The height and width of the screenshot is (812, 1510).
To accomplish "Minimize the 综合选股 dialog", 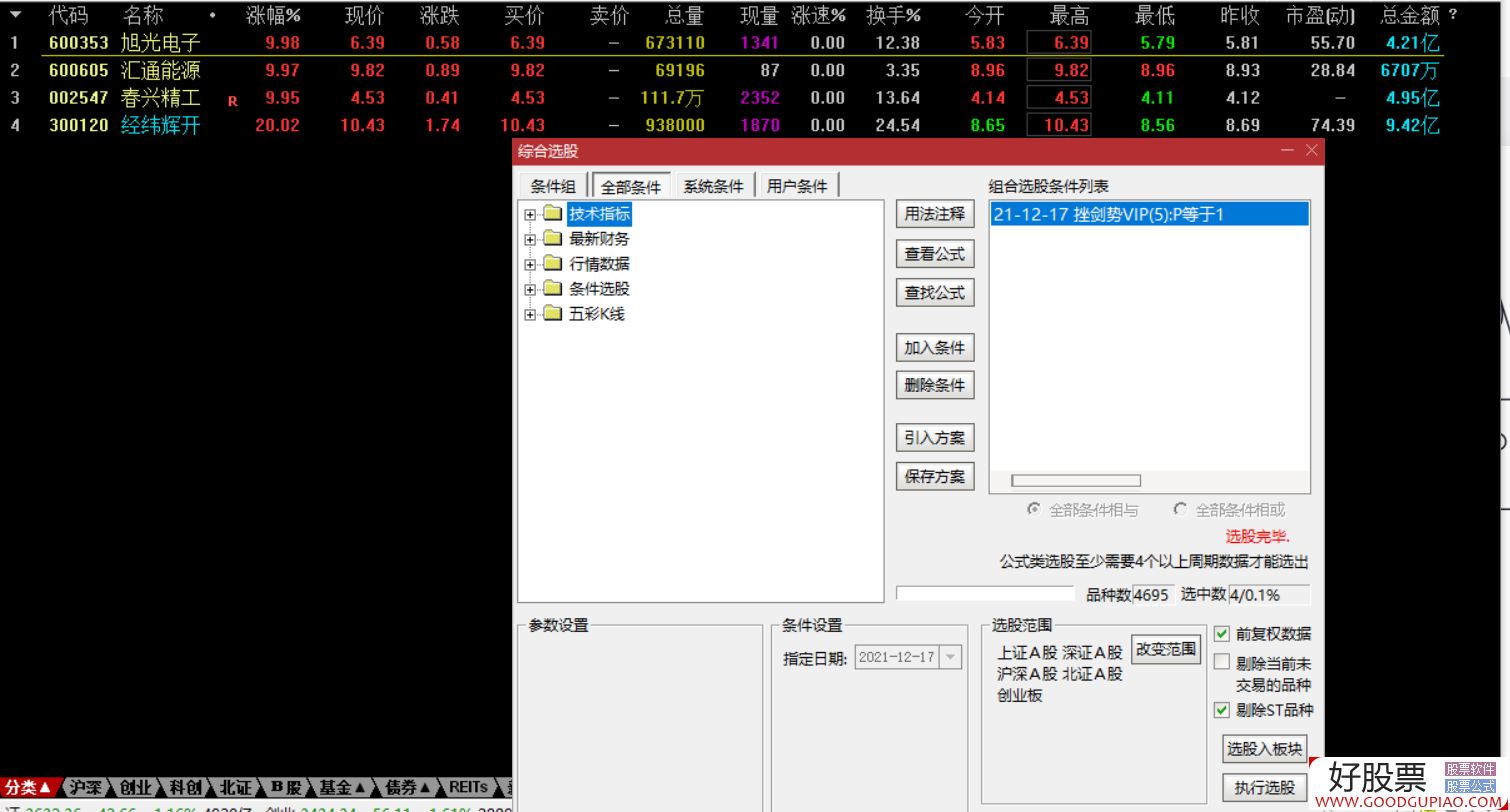I will 1286,150.
